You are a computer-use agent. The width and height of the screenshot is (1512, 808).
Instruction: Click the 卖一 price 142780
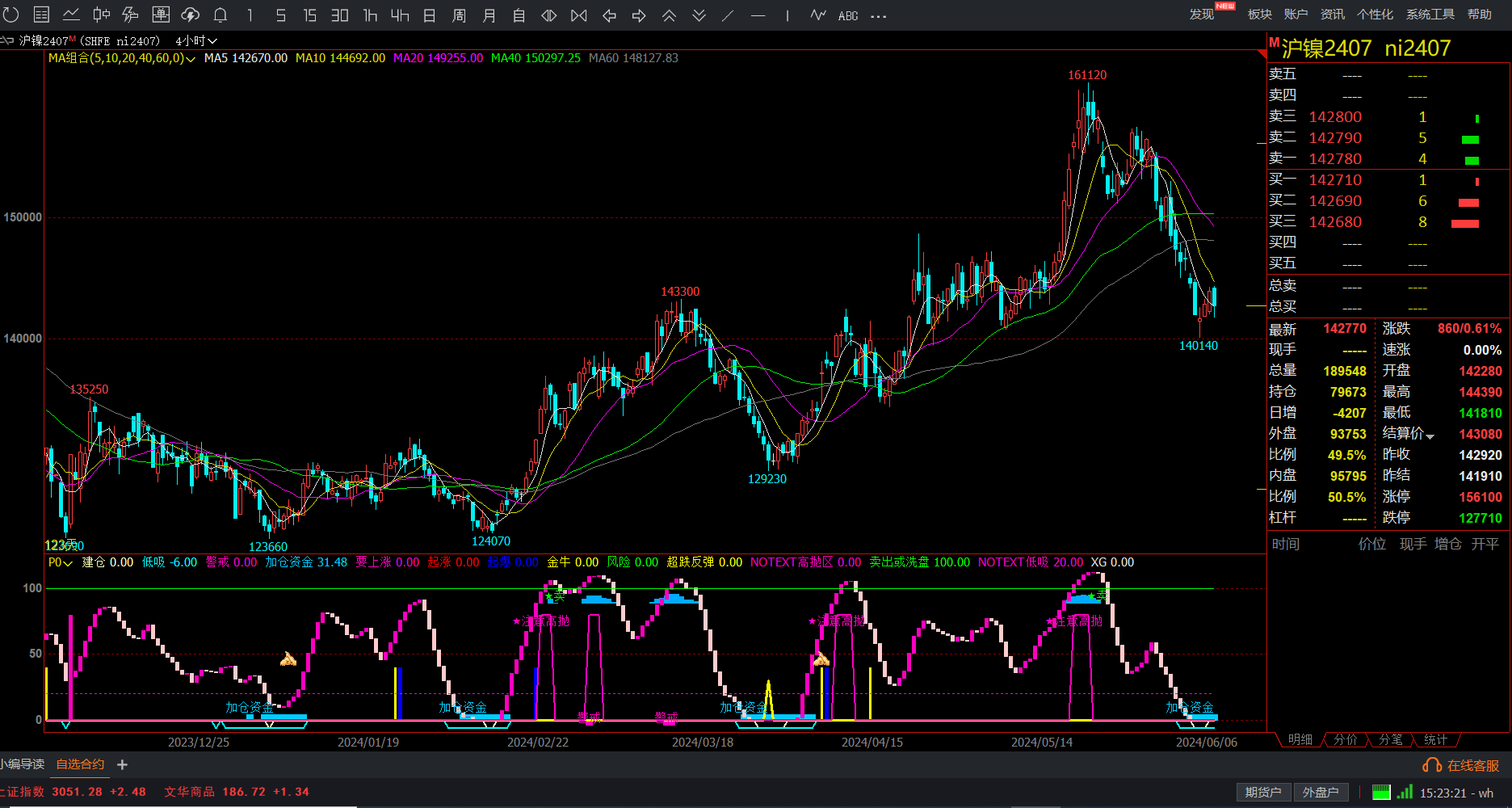[x=1335, y=159]
